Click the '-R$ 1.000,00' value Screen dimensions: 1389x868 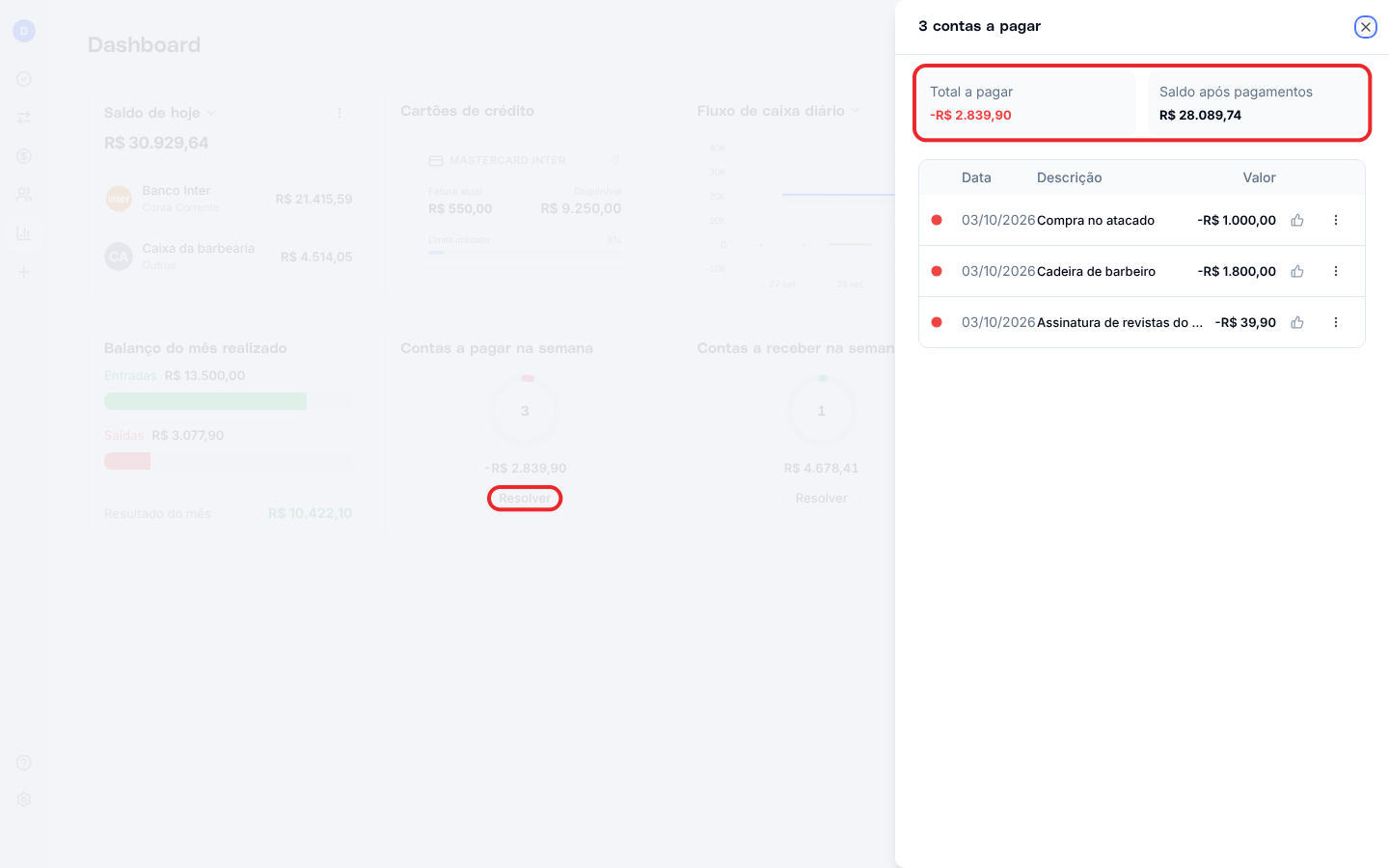click(1237, 220)
